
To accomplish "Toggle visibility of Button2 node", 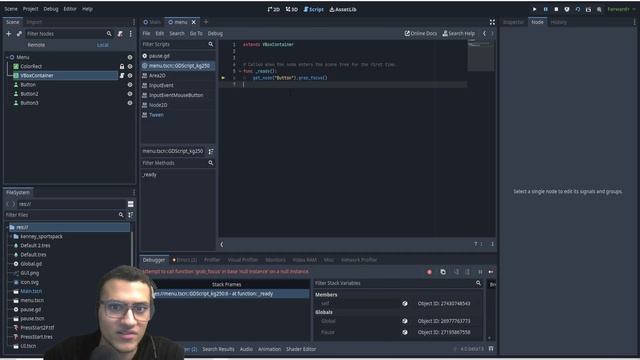I will [130, 94].
